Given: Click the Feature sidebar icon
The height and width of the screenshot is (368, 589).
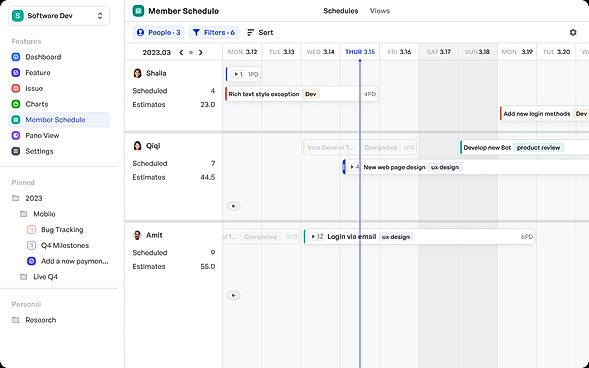Looking at the screenshot, I should tap(16, 73).
